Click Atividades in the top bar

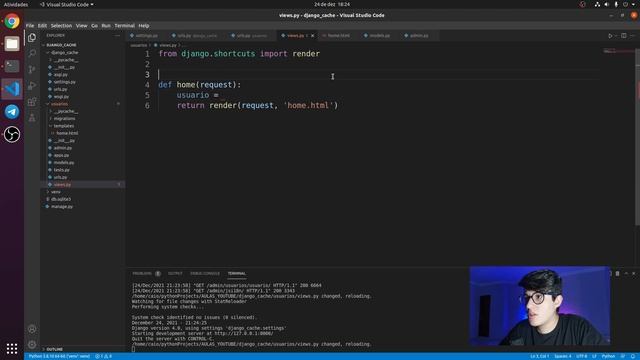pyautogui.click(x=16, y=4)
